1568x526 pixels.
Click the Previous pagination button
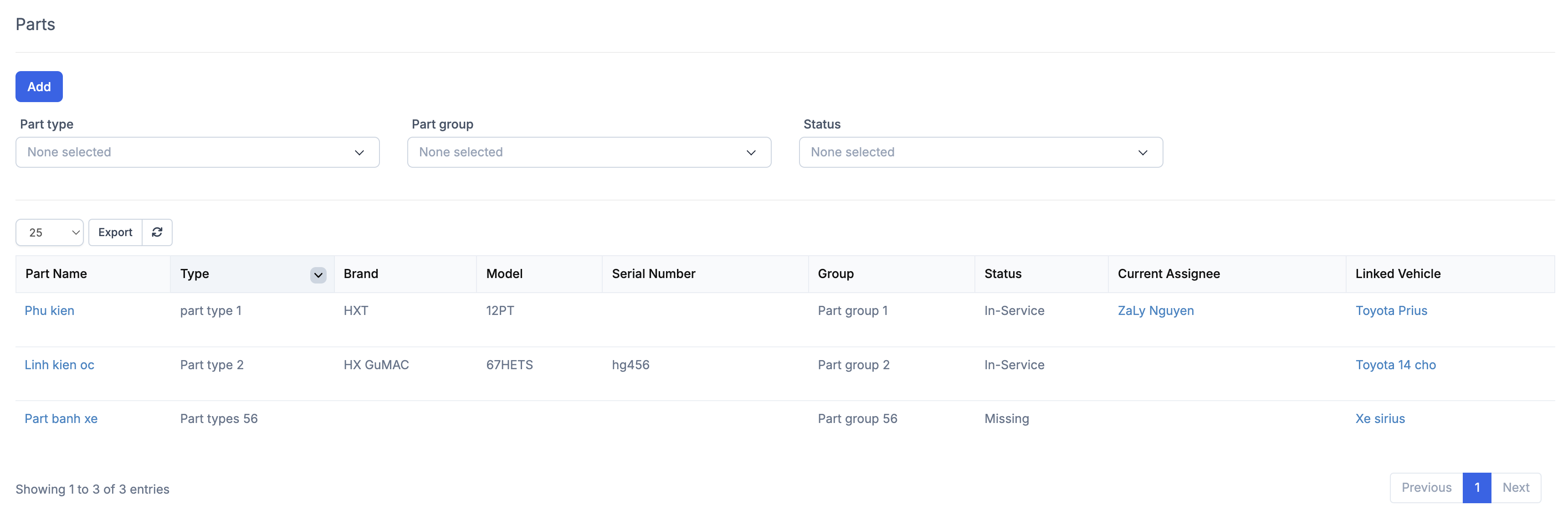[1426, 487]
